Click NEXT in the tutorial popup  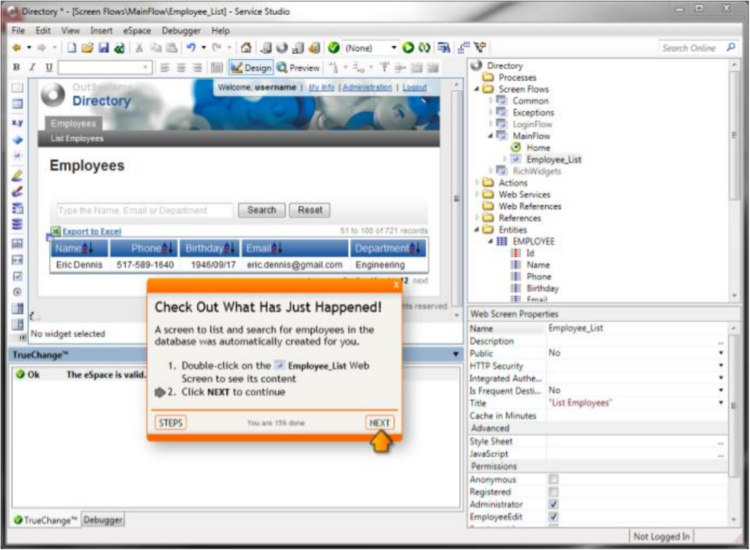379,423
